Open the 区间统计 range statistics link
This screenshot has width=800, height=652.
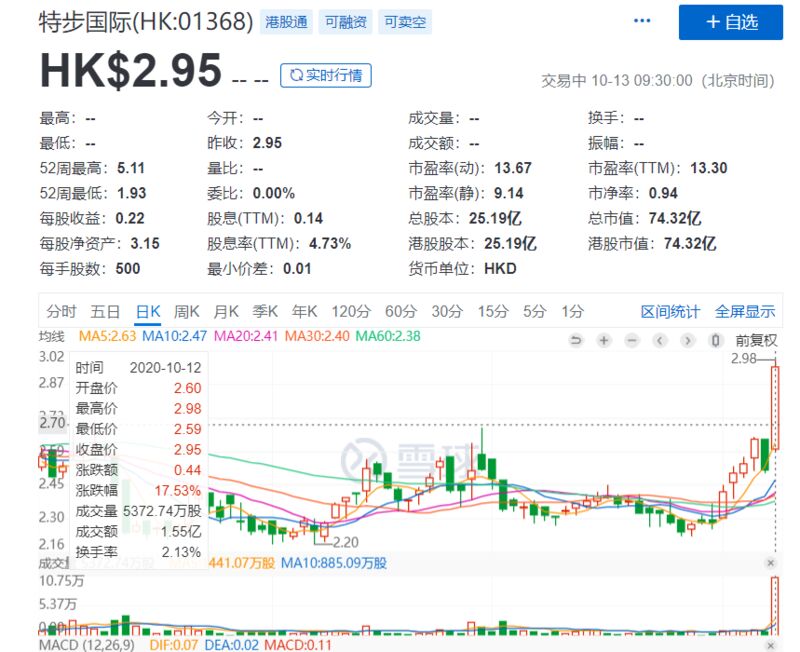[670, 311]
